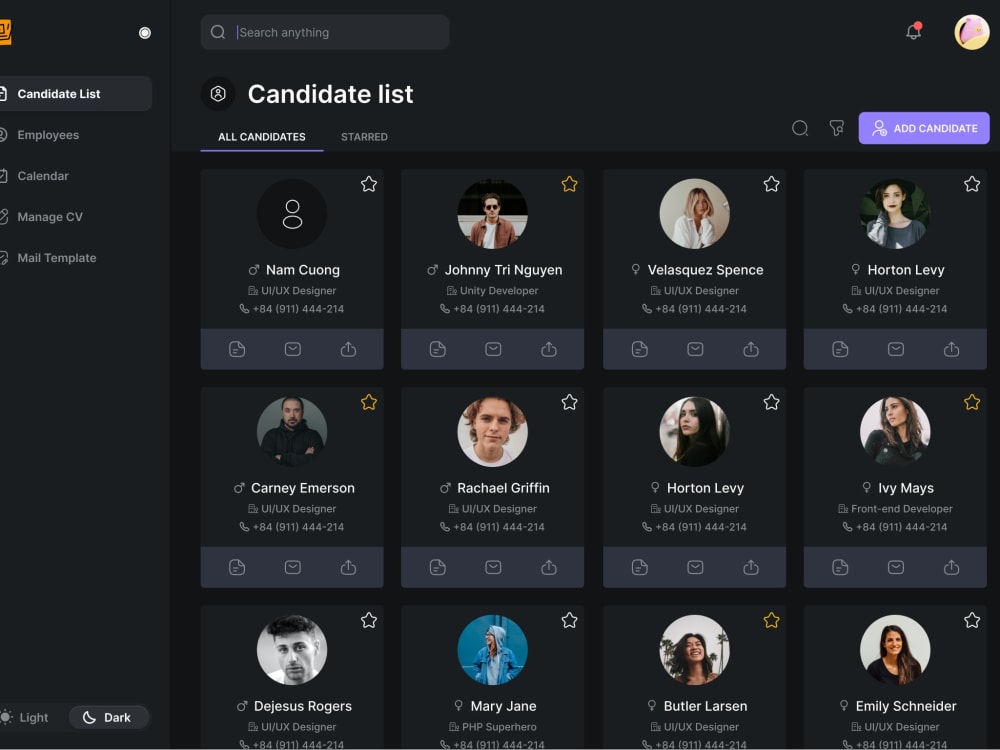The height and width of the screenshot is (750, 1000).
Task: Email Carney Emerson using envelope icon
Action: [293, 567]
